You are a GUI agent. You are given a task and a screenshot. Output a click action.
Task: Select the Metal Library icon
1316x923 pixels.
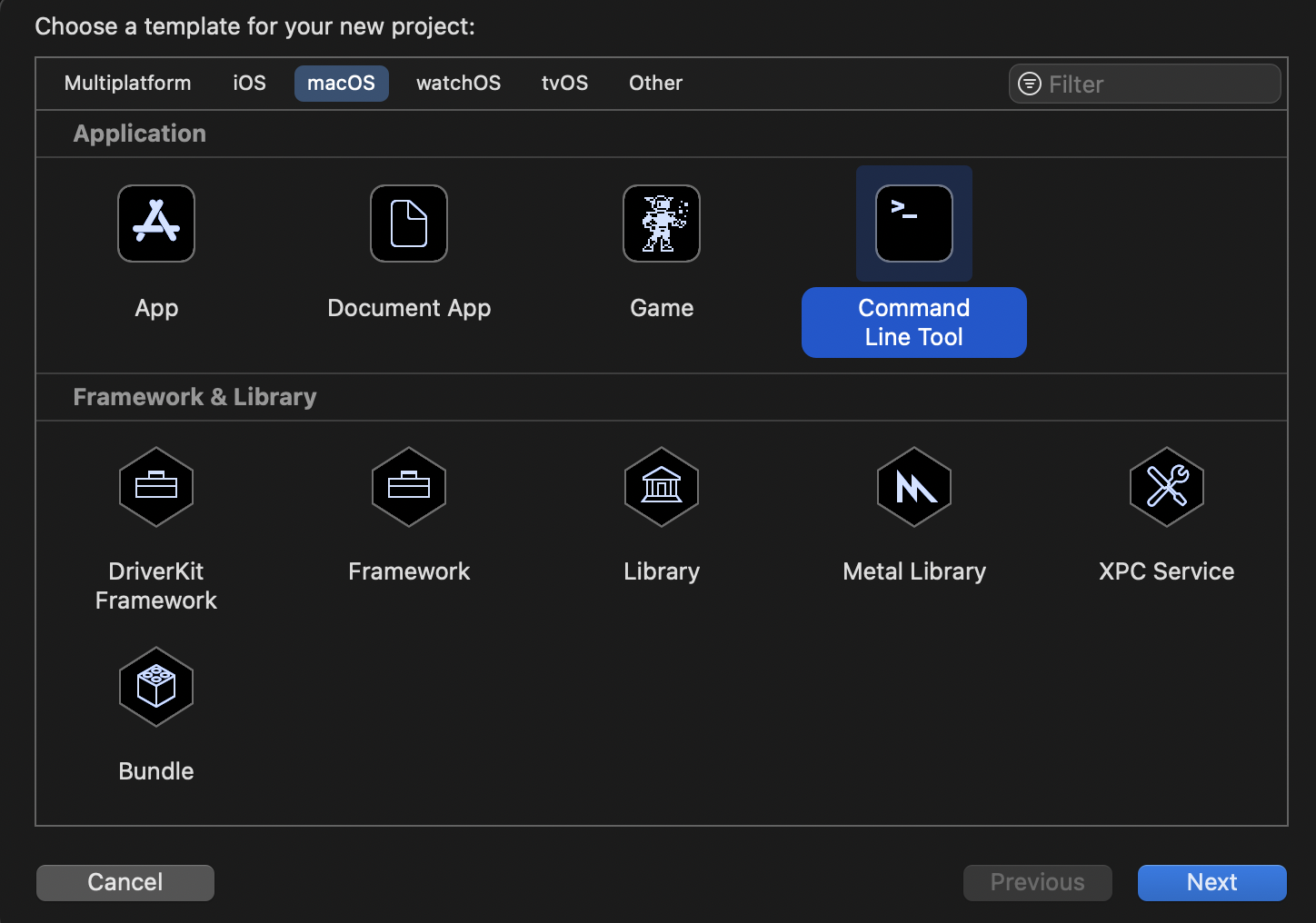[914, 487]
